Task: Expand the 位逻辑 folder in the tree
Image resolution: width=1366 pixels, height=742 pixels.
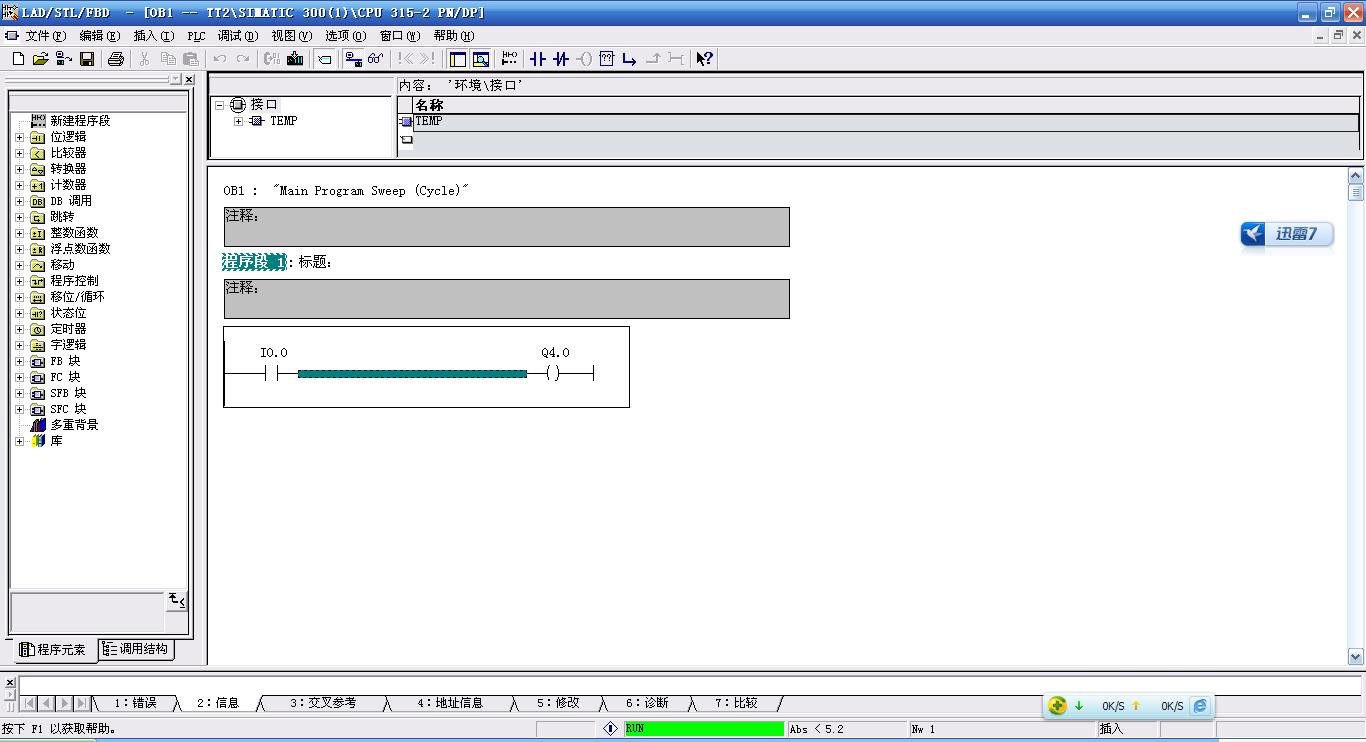Action: point(19,137)
